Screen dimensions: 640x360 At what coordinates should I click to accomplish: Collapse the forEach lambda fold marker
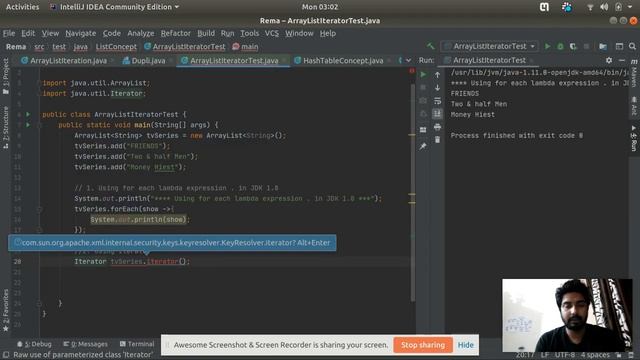(x=40, y=209)
